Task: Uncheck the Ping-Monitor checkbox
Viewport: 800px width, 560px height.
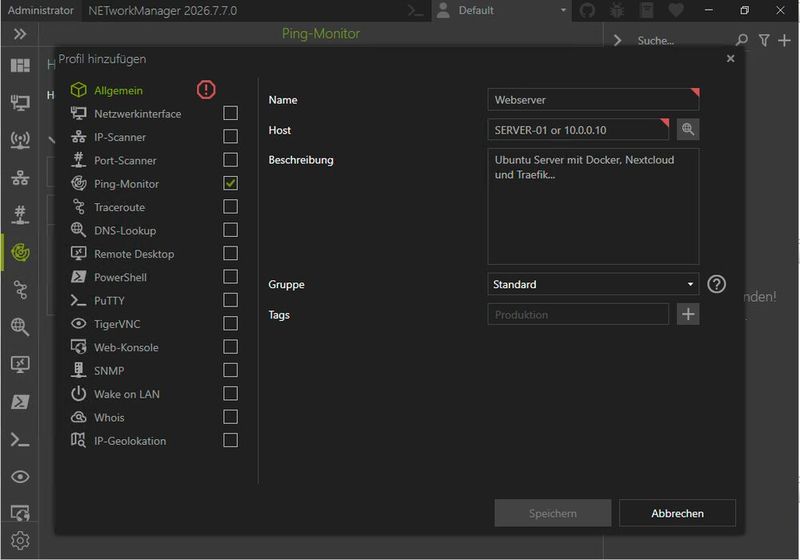Action: tap(230, 183)
